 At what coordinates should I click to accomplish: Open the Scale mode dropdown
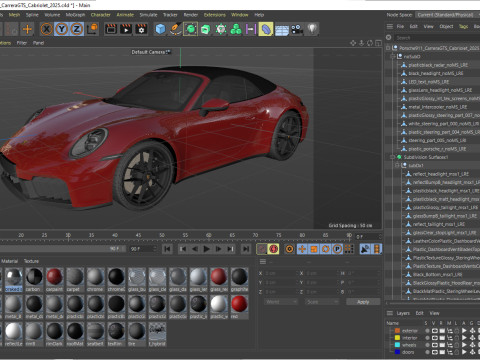322,302
